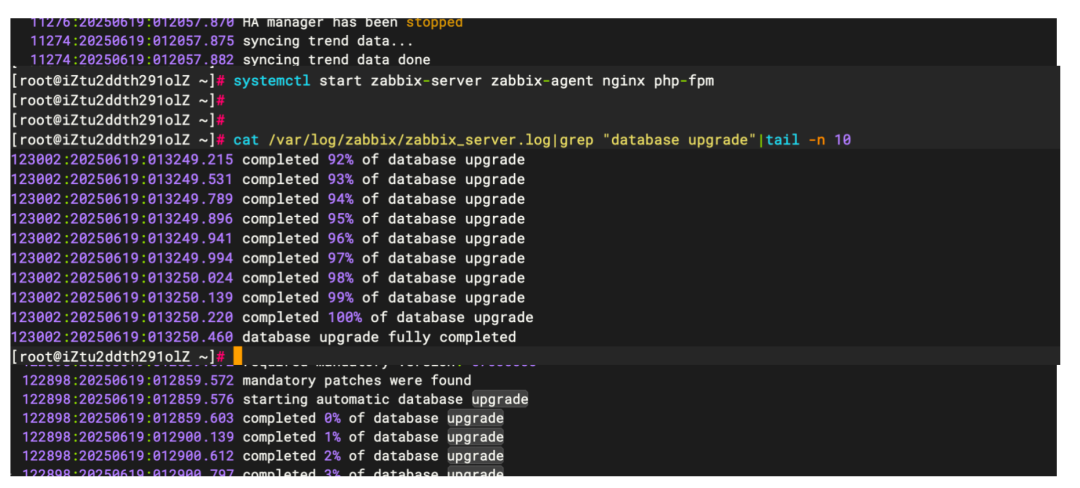Image resolution: width=1080 pixels, height=488 pixels.
Task: Click the last prompt '[root@iZtu2ddth291olZ ~]#' before the cursor
Action: click(x=118, y=357)
